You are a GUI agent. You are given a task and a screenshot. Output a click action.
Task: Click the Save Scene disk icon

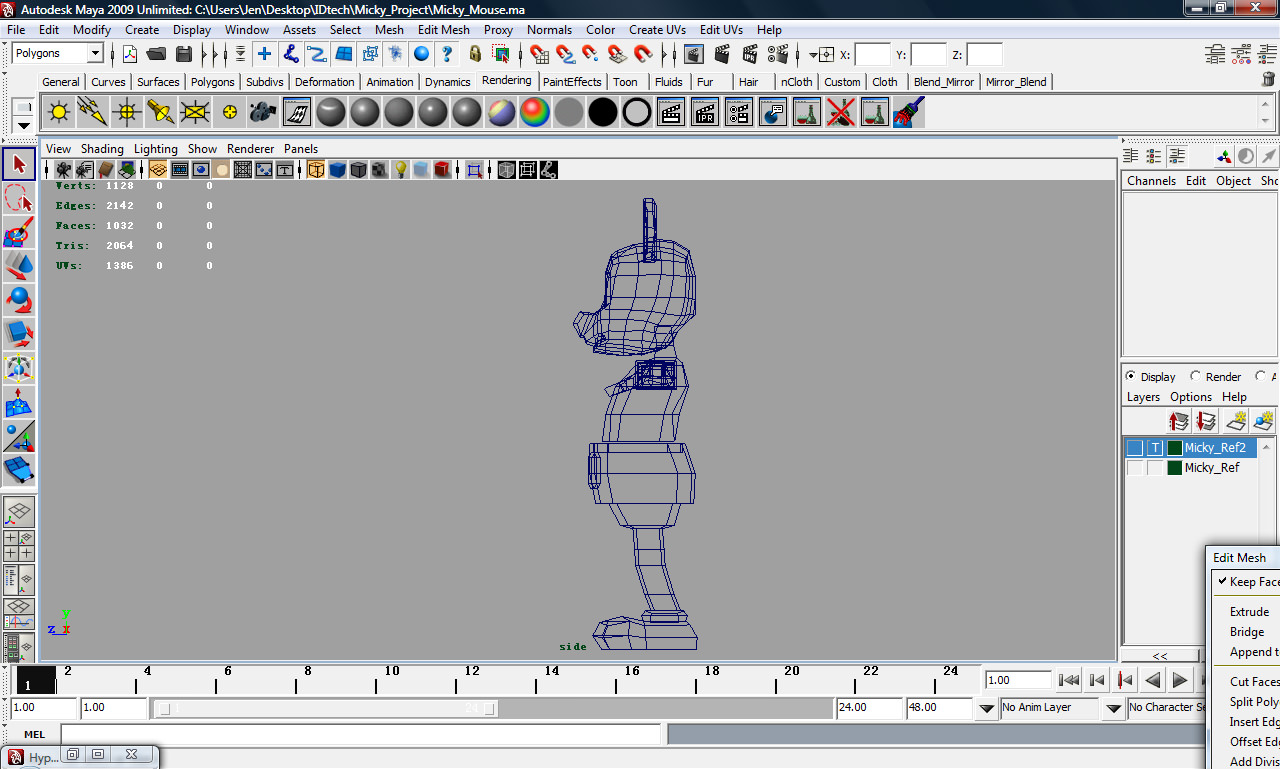(184, 54)
